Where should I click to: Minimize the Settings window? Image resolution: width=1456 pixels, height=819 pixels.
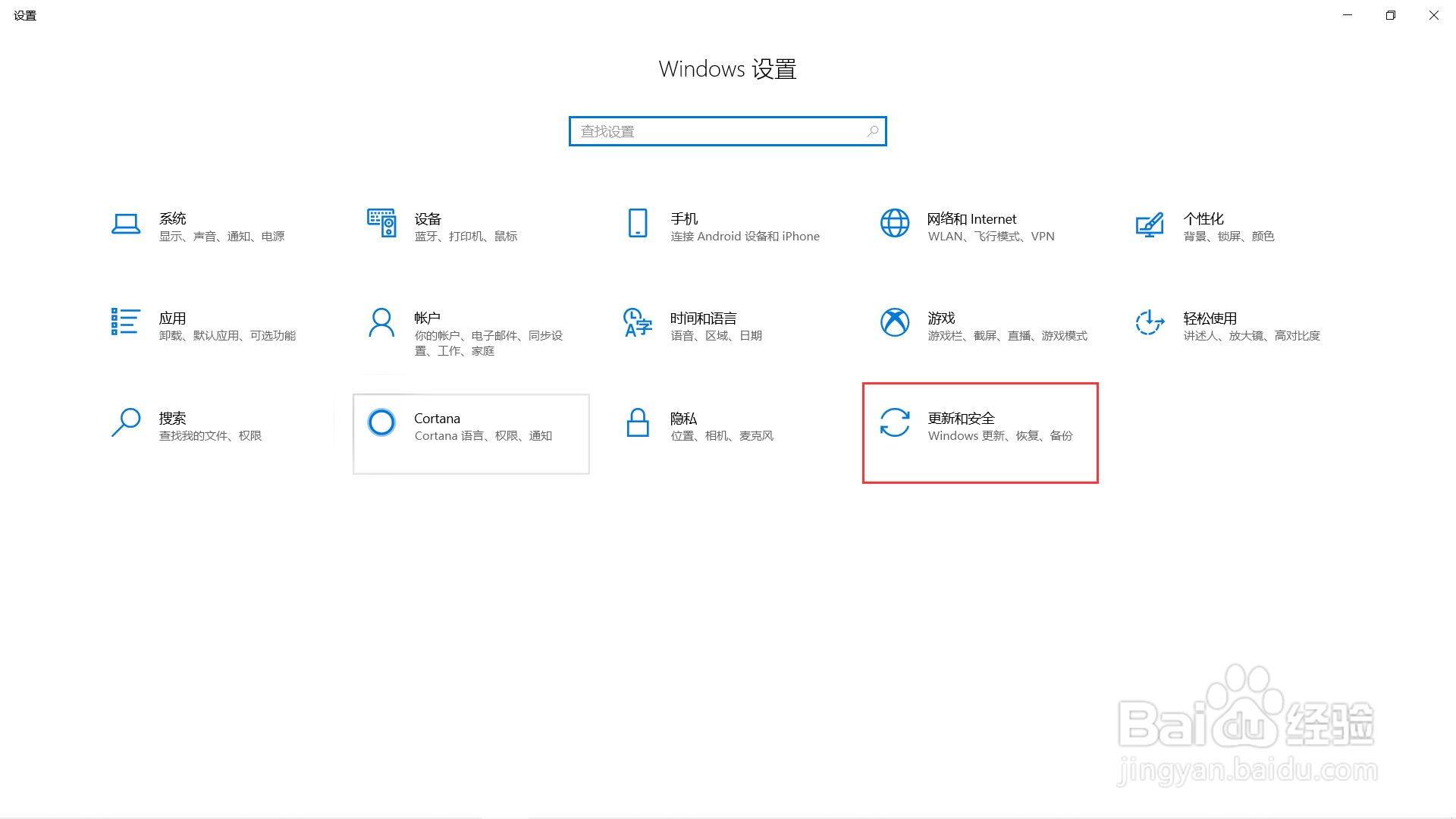click(1348, 15)
